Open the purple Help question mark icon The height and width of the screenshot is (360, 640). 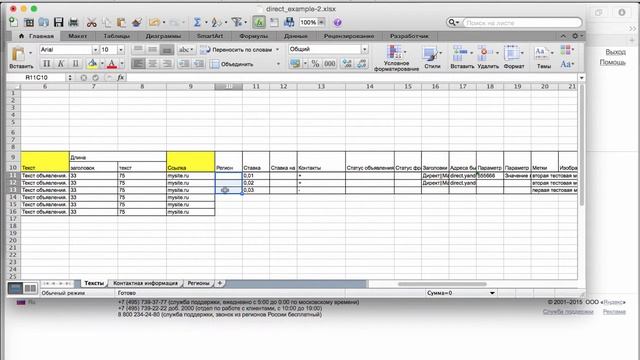coord(338,22)
